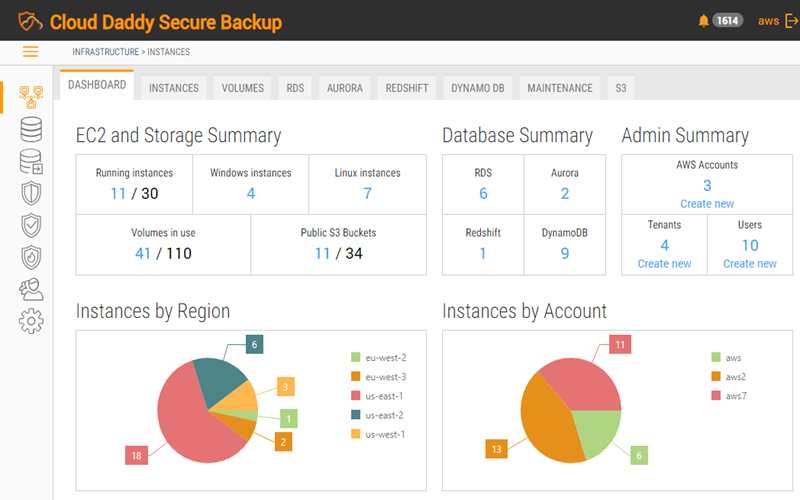Toggle aws2 legend swatch in account chart
800x500 pixels.
[716, 377]
